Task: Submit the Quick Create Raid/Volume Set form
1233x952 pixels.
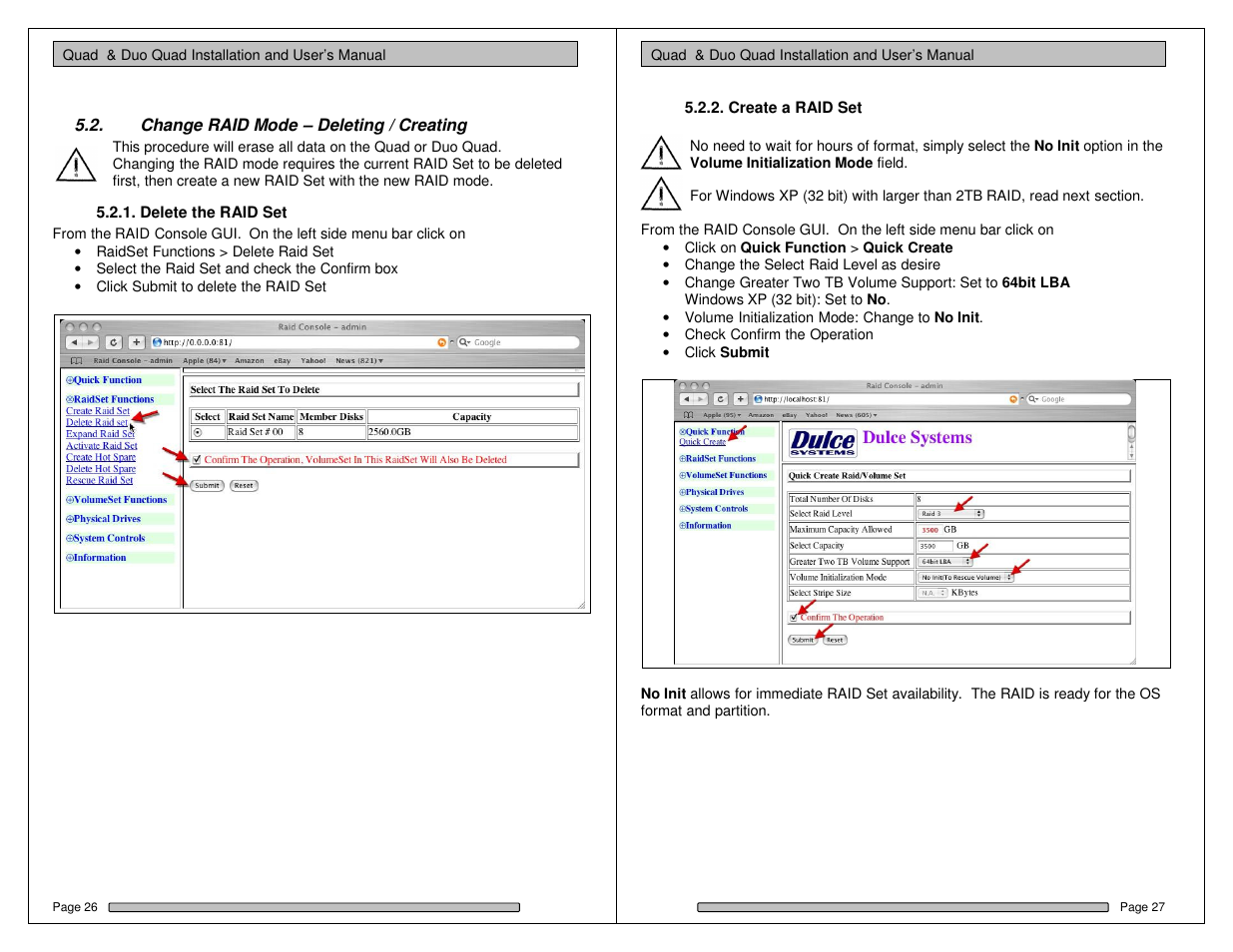Action: (803, 640)
